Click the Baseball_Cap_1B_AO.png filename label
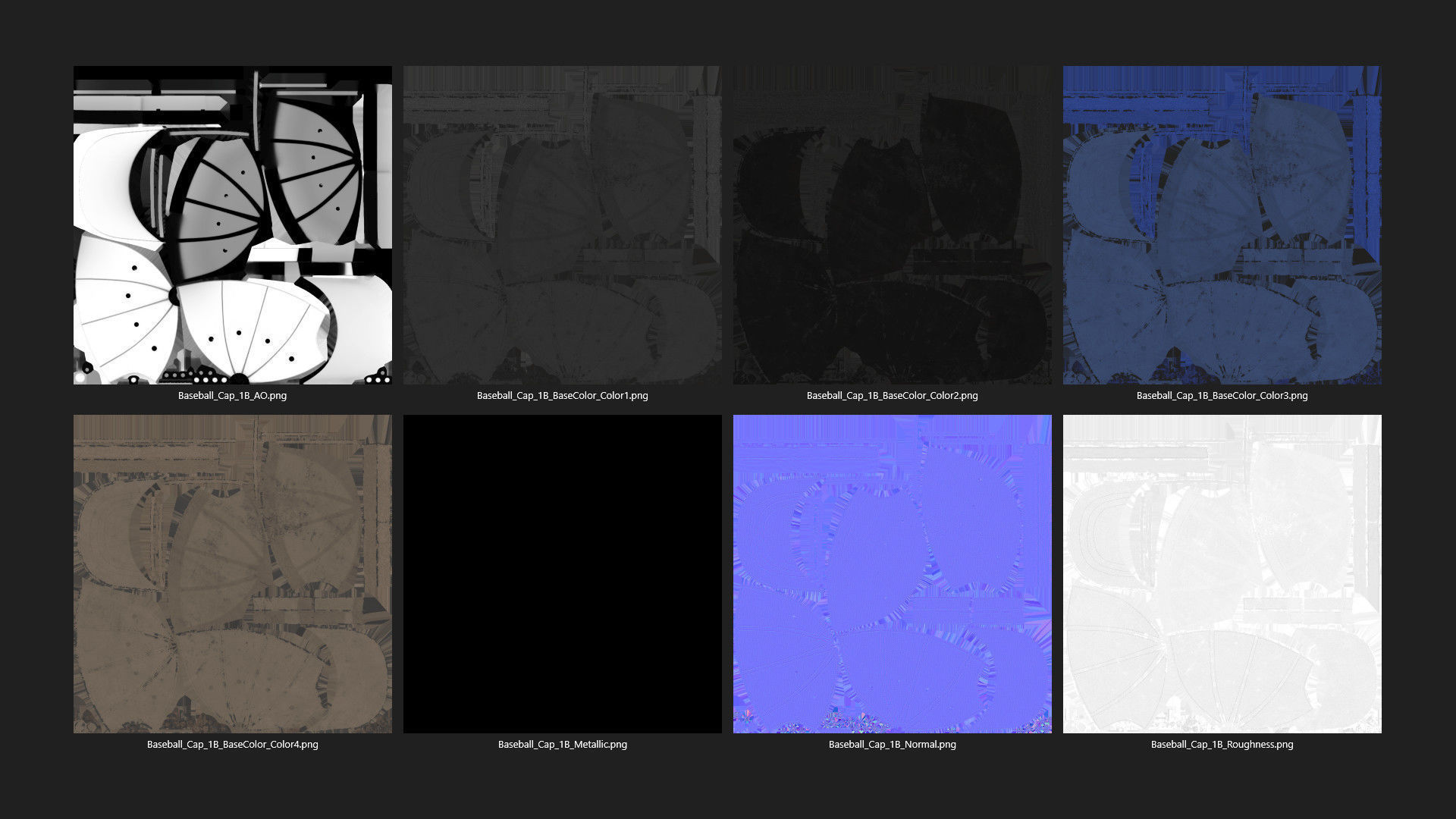Screen dimensions: 1456x819 [232, 395]
